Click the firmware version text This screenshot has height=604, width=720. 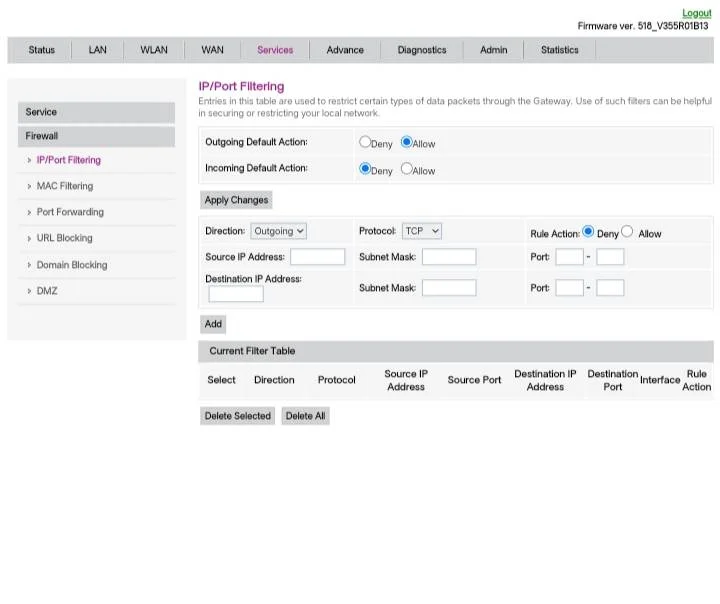tap(643, 26)
